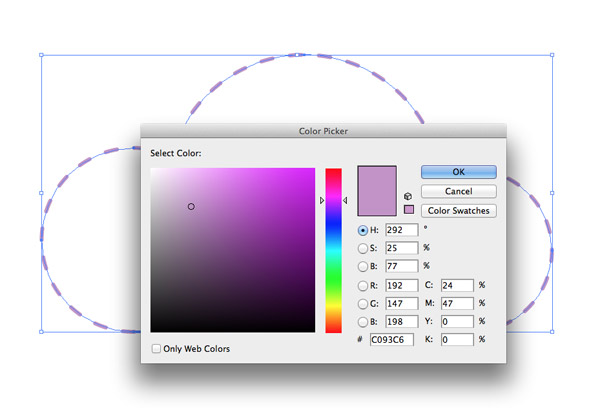Click the left hue slider arrow handle
Image resolution: width=600 pixels, height=417 pixels.
[x=322, y=200]
